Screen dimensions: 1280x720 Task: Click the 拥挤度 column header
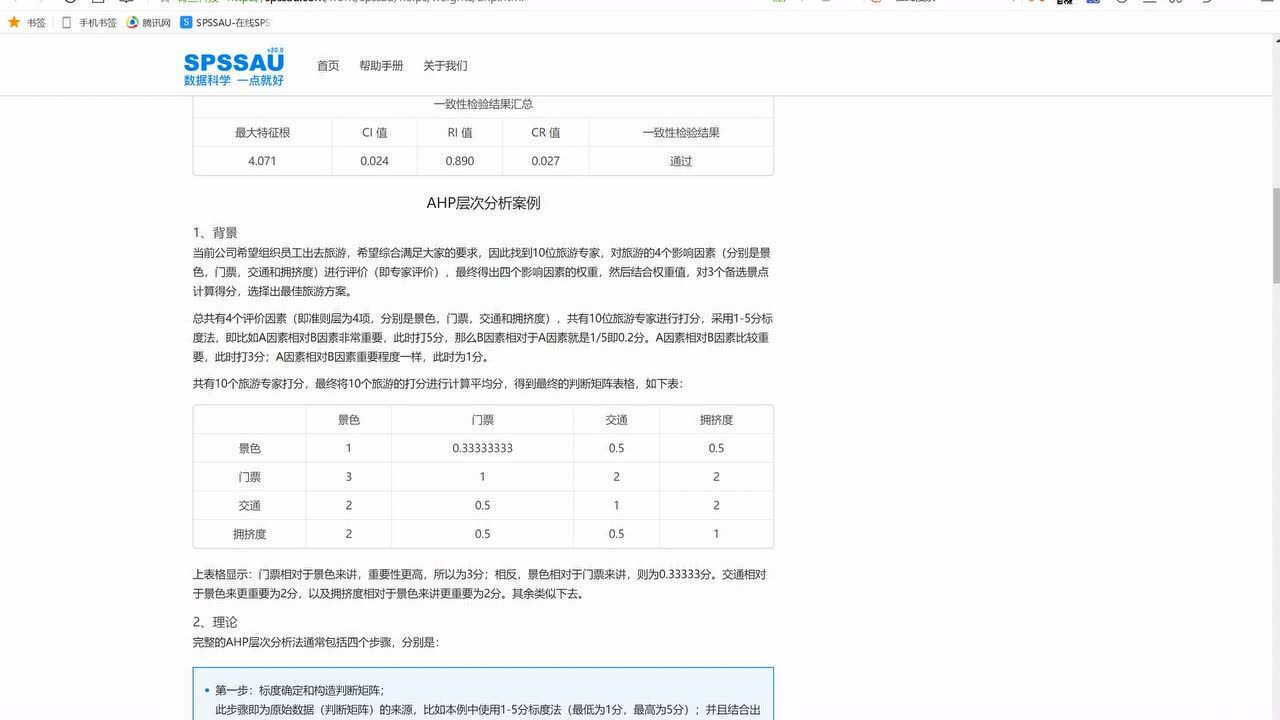point(715,419)
